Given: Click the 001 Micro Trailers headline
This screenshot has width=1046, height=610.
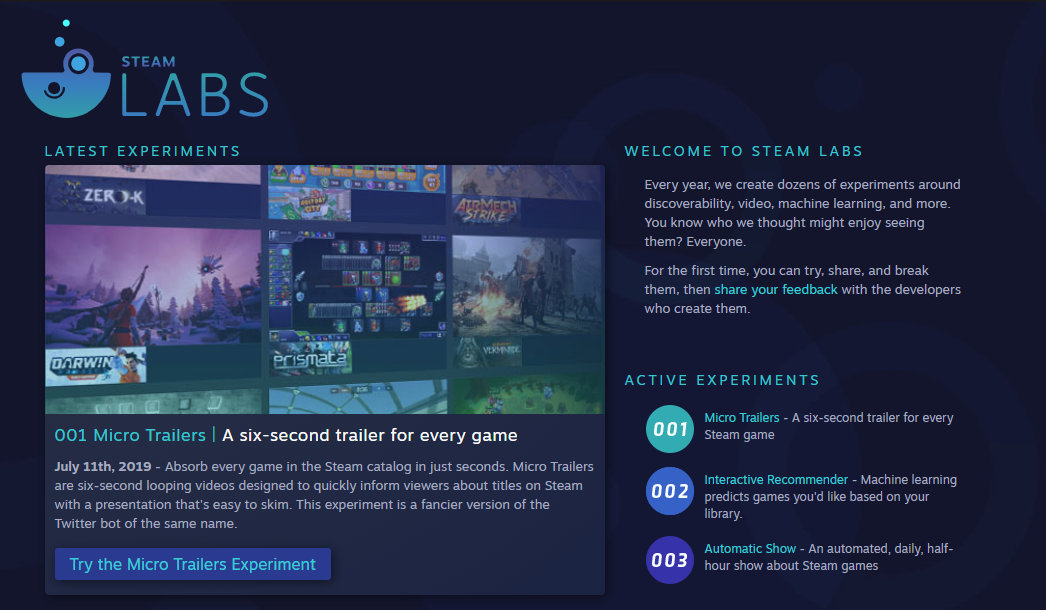Looking at the screenshot, I should [x=130, y=435].
